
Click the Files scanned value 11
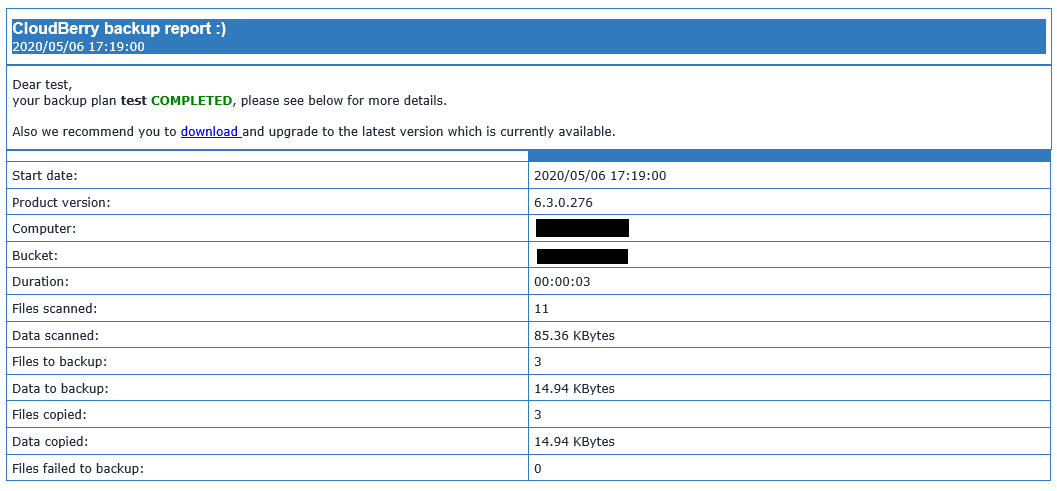tap(541, 309)
